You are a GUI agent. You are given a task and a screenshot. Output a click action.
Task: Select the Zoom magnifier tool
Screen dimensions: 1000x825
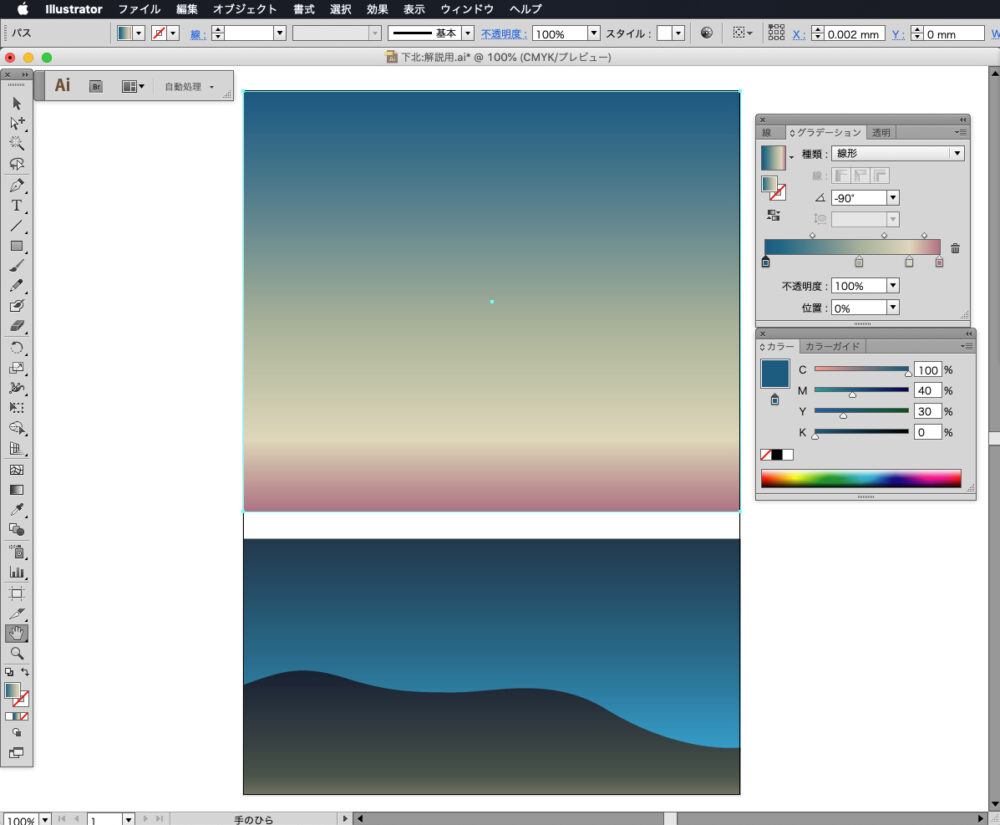(17, 653)
